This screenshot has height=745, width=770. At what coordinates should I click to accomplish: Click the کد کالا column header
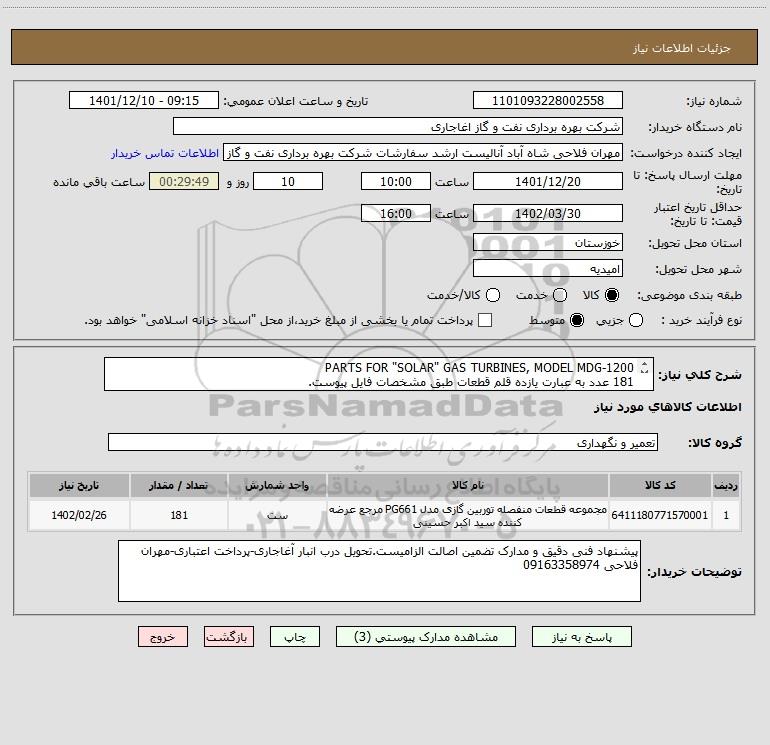point(660,485)
